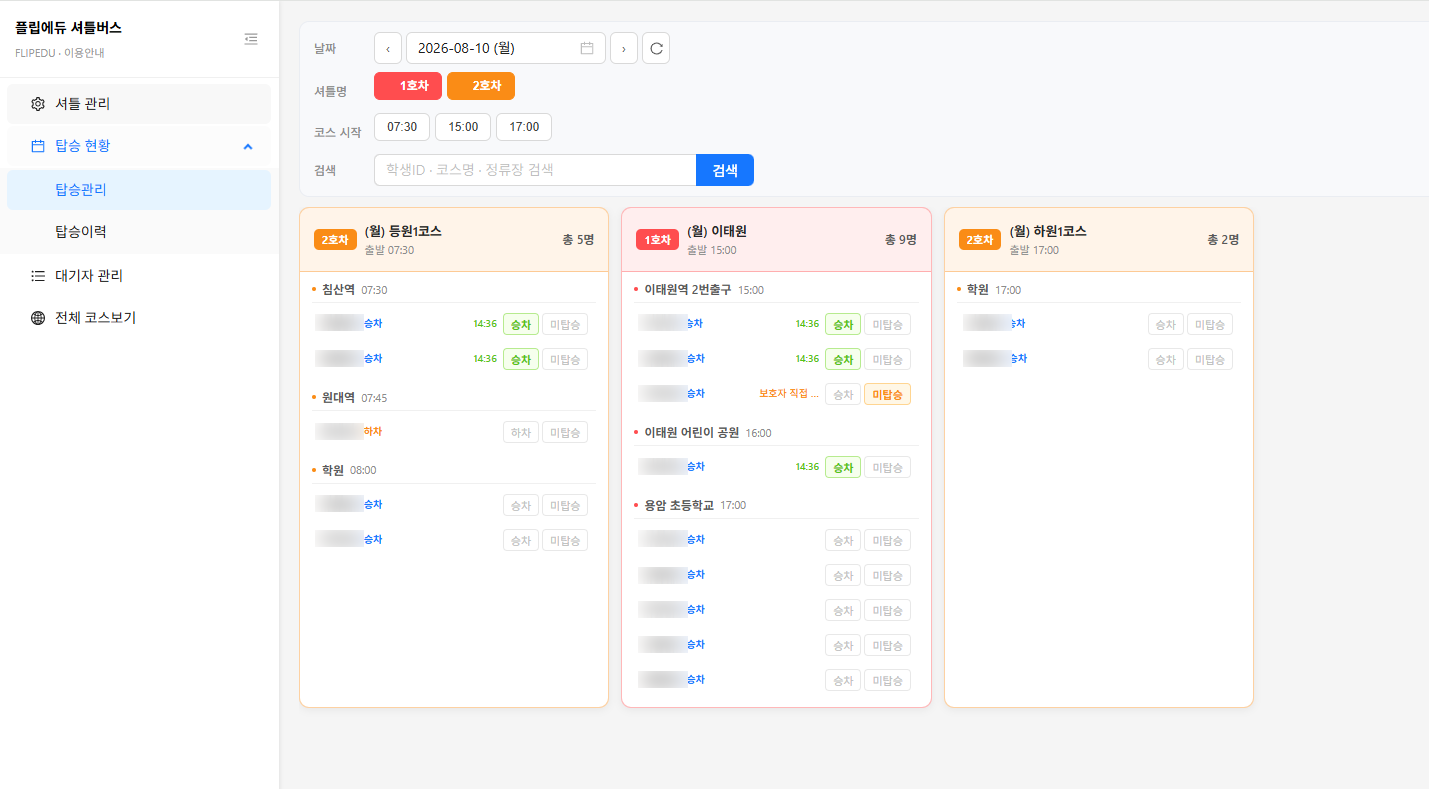The height and width of the screenshot is (789, 1429).
Task: Toggle the orange 2호차 shuttle filter
Action: (x=481, y=86)
